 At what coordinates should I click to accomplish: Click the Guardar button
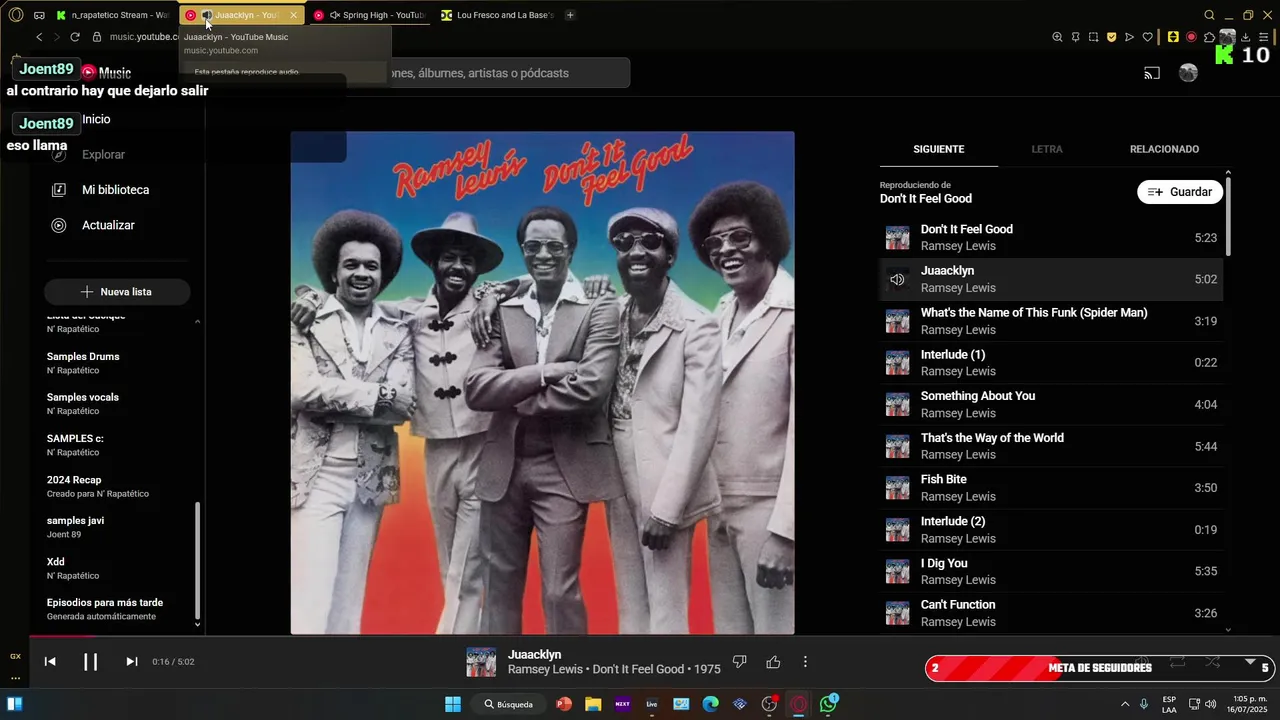click(x=1180, y=192)
